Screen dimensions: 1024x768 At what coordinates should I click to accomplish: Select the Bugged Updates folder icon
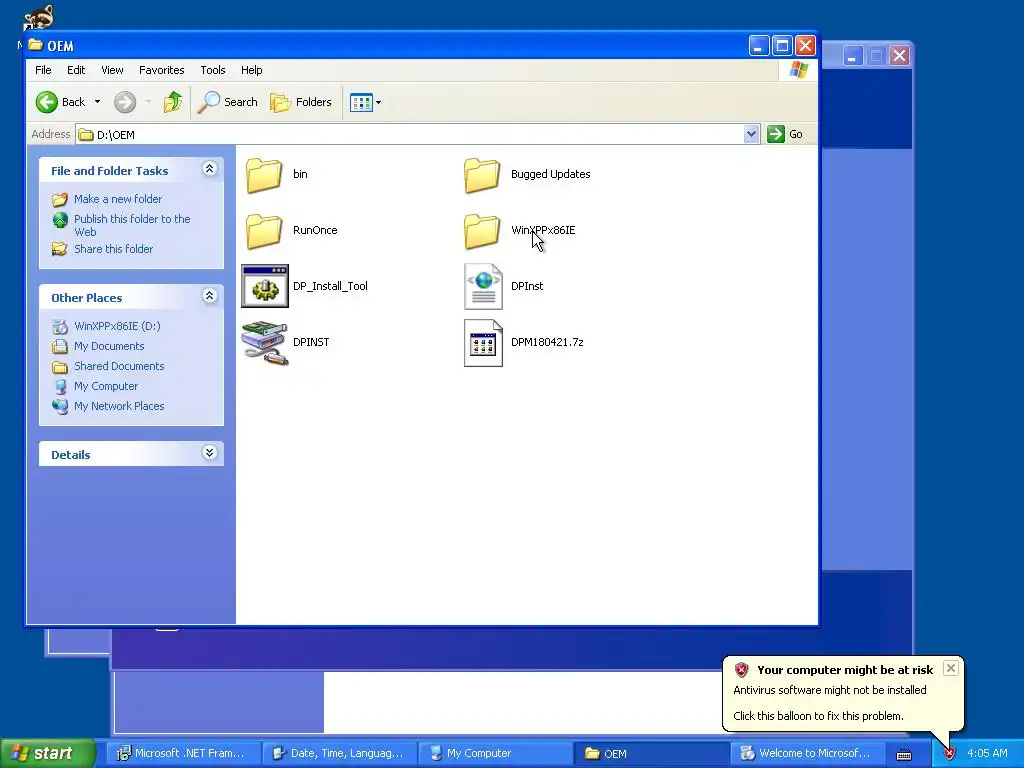(x=482, y=174)
